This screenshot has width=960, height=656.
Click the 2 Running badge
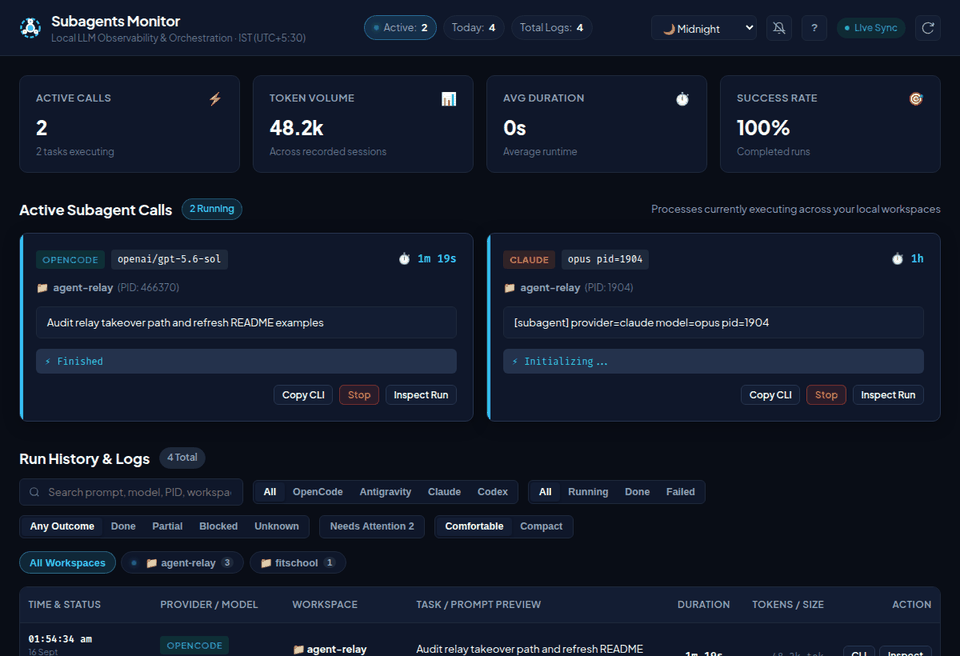point(212,209)
